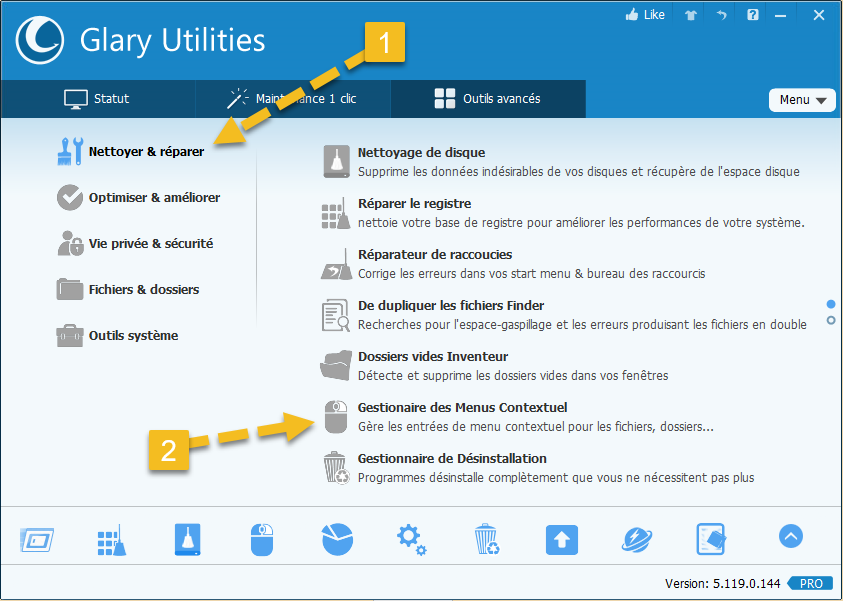Click the mouse icon for Gestionaire des Menus Contextuel
Image resolution: width=843 pixels, height=601 pixels.
[336, 417]
